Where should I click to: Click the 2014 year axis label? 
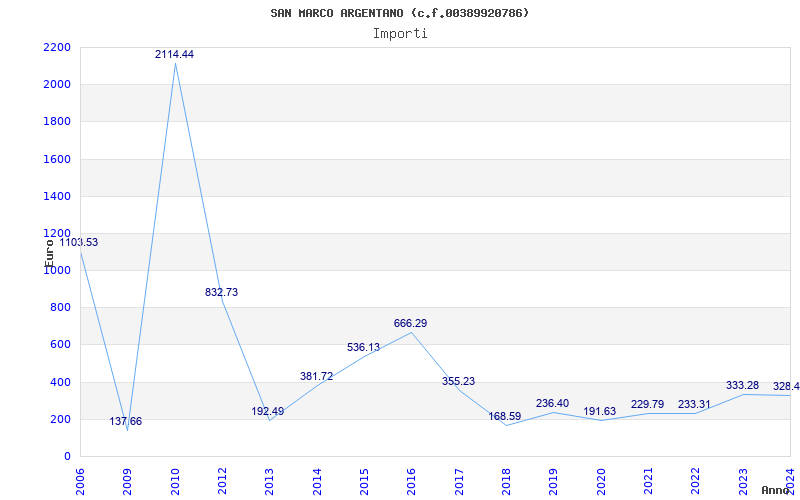click(317, 482)
